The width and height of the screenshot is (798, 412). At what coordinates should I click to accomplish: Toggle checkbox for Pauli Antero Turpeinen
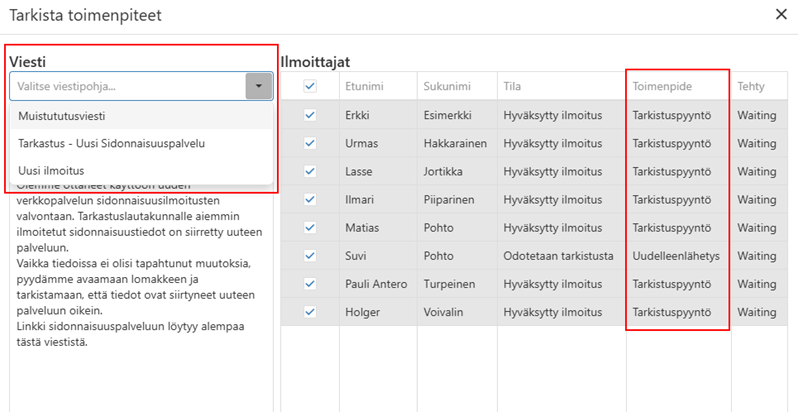[310, 284]
